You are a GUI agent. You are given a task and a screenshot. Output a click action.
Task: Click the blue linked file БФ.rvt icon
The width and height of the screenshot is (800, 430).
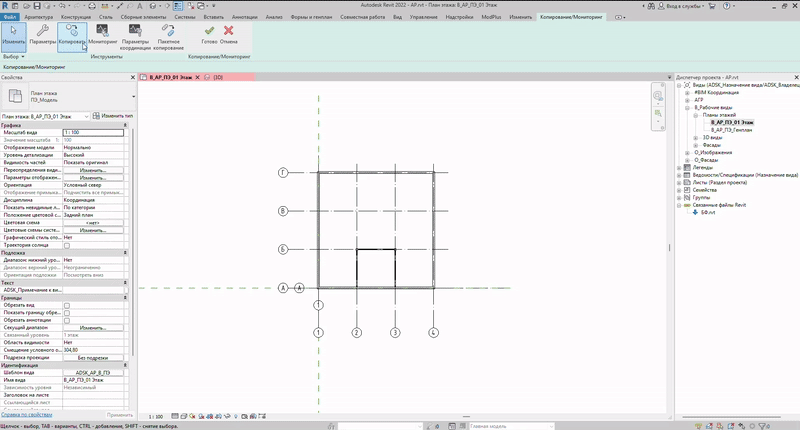pos(695,212)
